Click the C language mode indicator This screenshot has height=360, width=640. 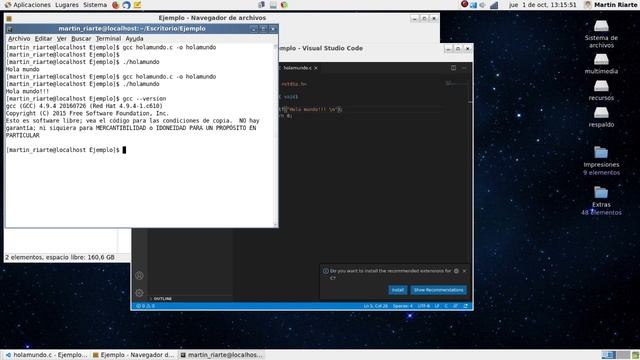point(446,306)
